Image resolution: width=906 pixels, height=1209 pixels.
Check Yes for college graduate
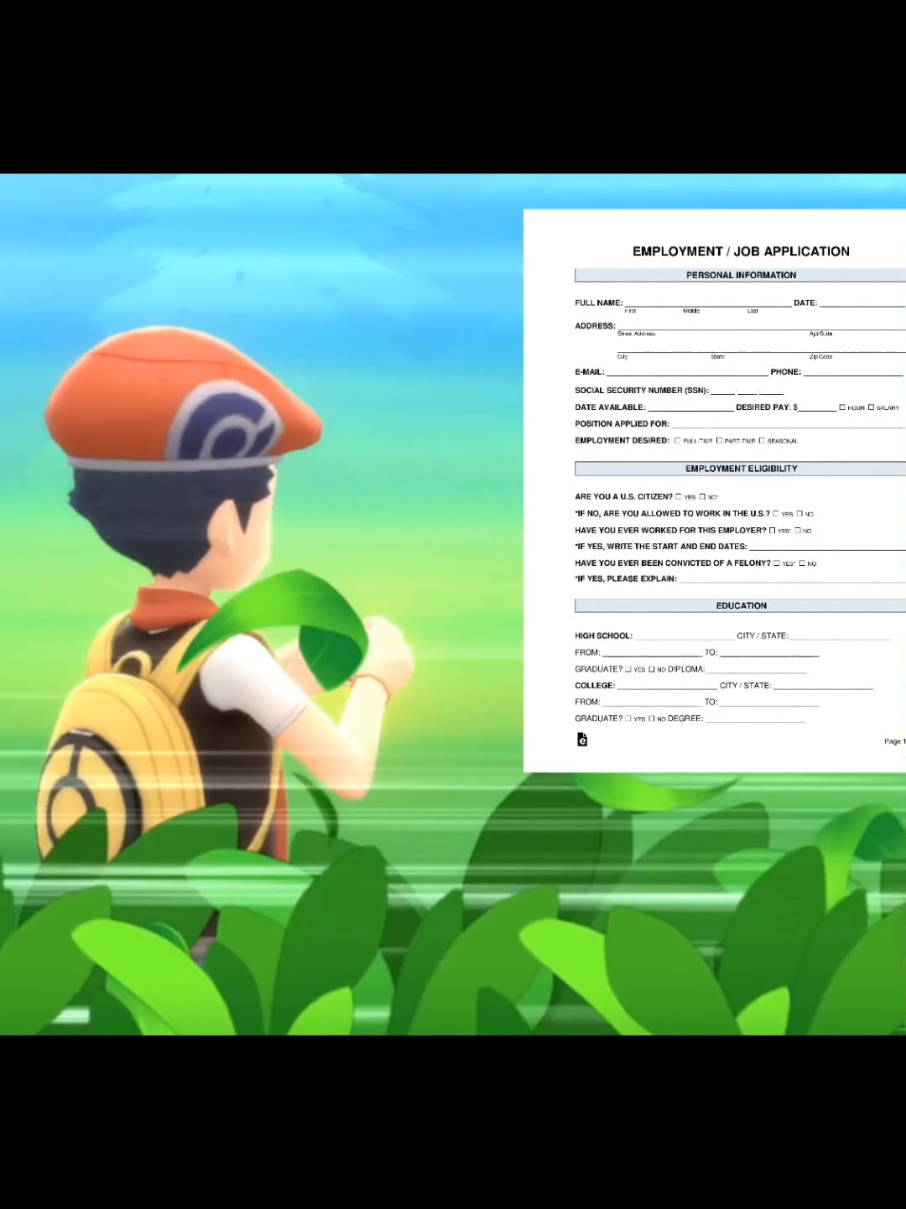pyautogui.click(x=628, y=718)
